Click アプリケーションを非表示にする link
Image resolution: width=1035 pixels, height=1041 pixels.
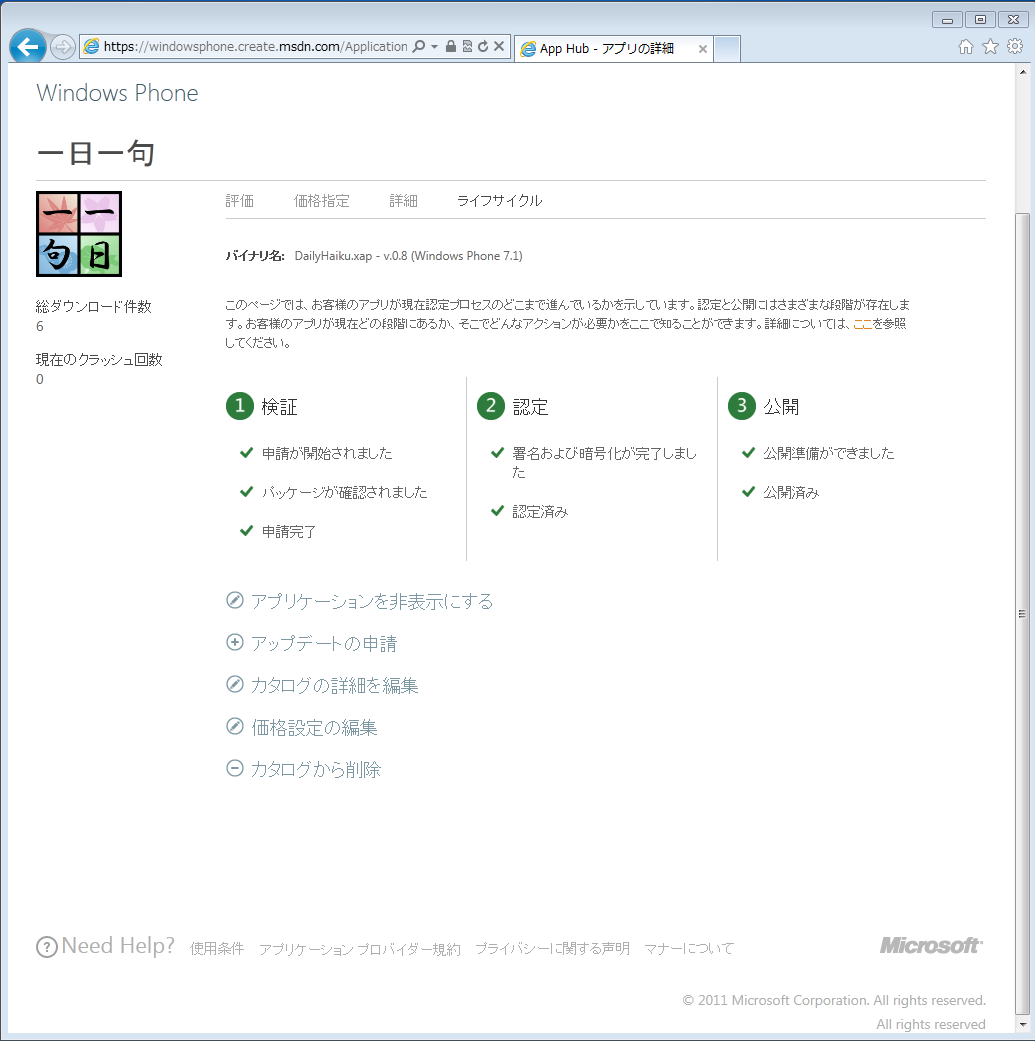click(372, 601)
